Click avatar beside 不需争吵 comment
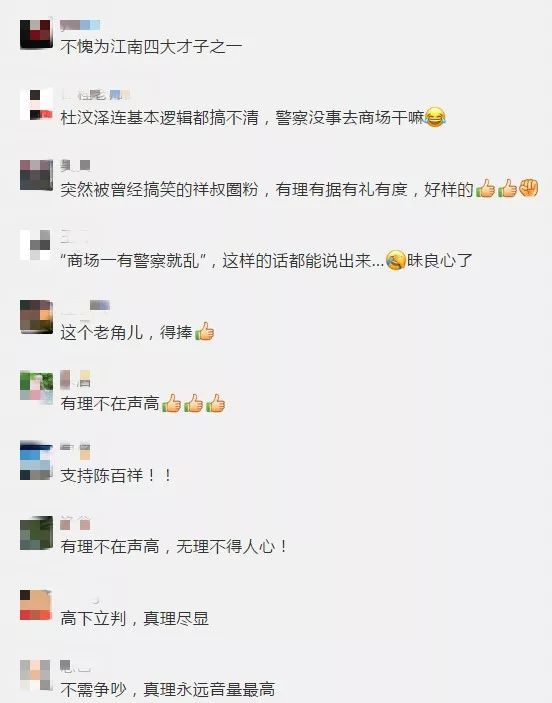Screen dimensions: 552x703 [x=36, y=675]
